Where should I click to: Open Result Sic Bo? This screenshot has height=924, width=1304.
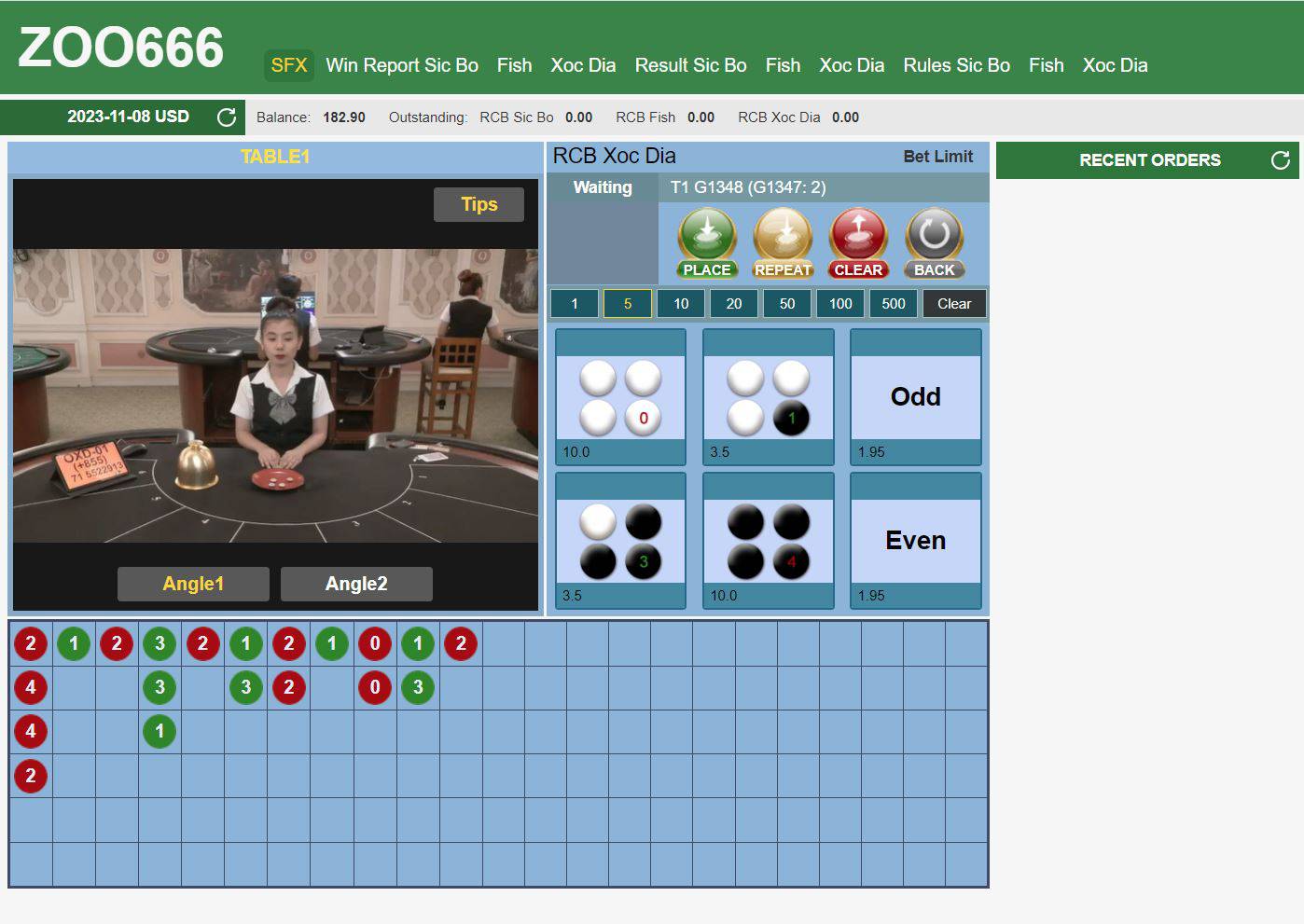point(690,65)
